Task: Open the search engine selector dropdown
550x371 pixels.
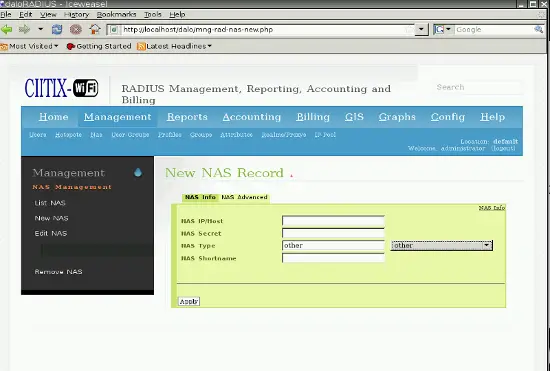Action: tap(443, 29)
